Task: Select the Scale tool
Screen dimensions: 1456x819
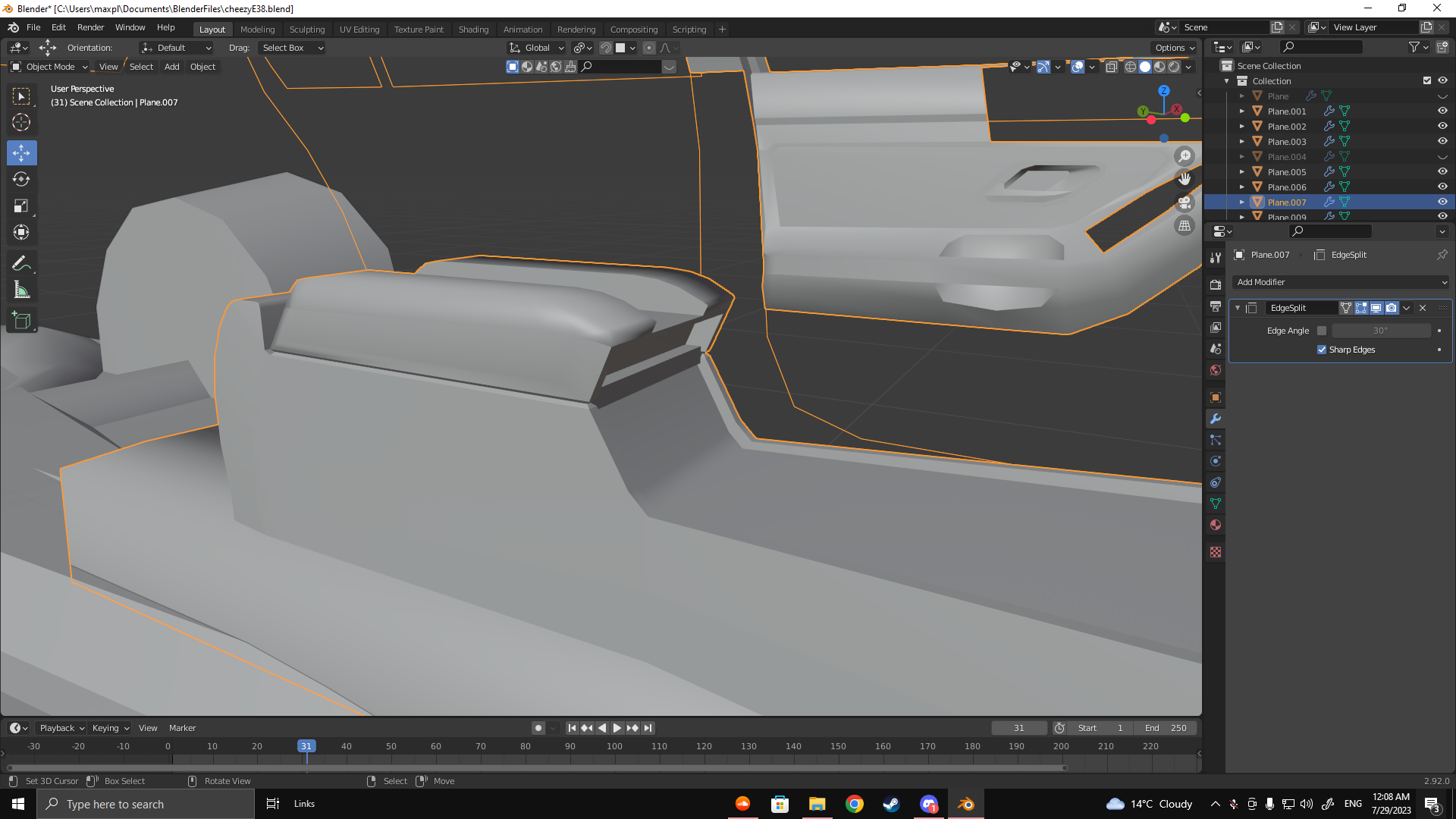Action: coord(21,206)
